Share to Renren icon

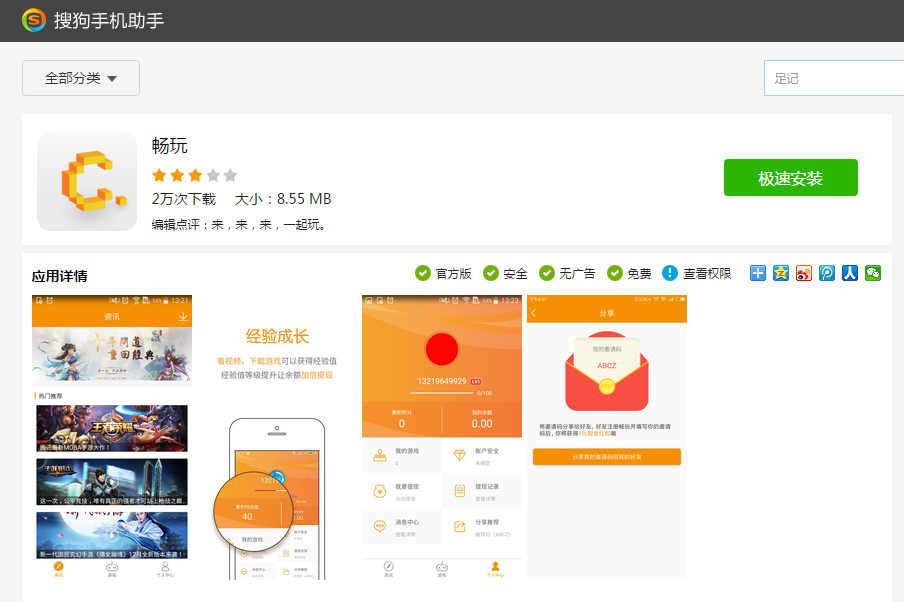click(850, 273)
